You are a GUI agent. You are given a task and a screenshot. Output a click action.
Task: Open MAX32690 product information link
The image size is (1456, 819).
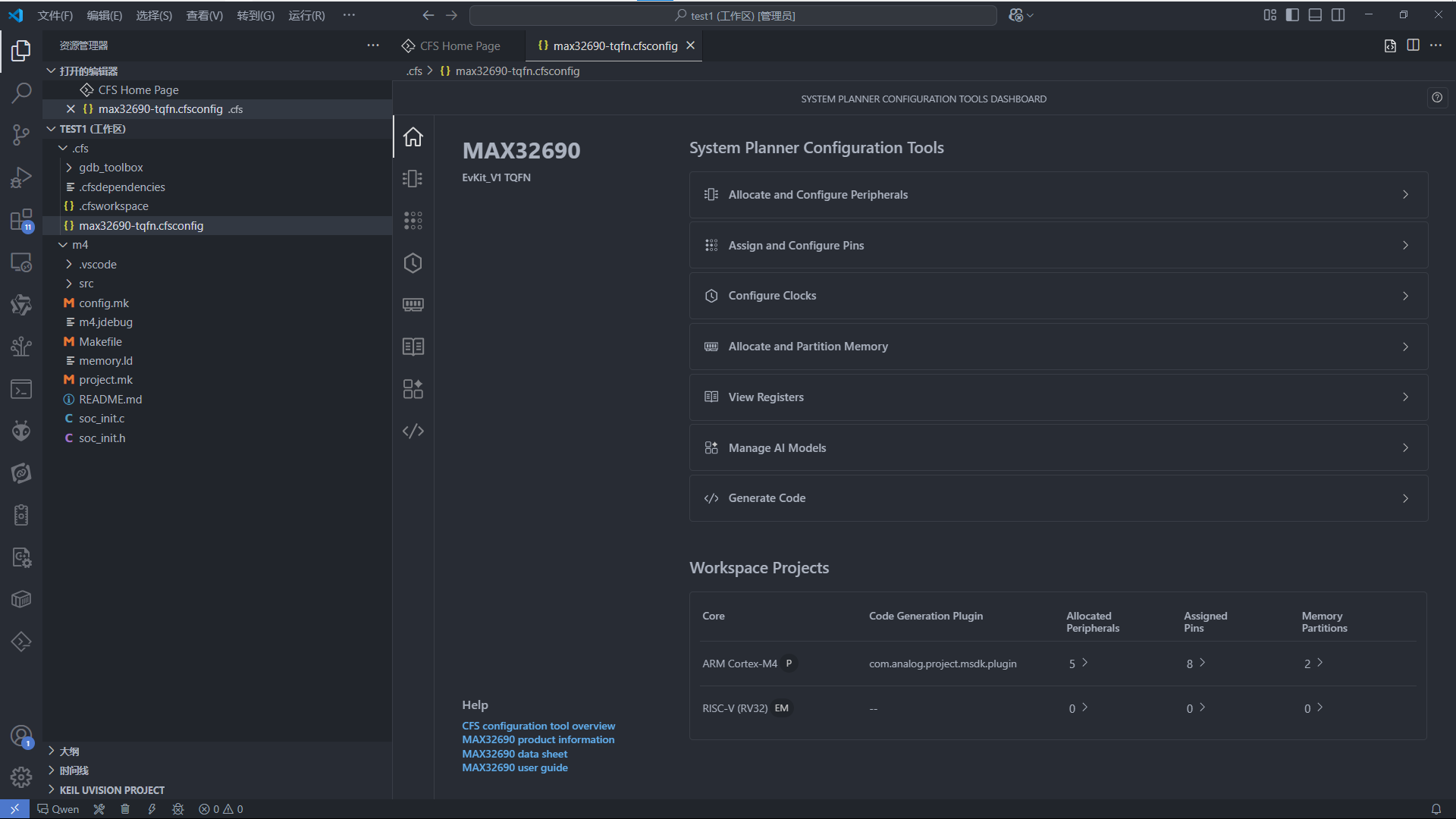coord(538,740)
